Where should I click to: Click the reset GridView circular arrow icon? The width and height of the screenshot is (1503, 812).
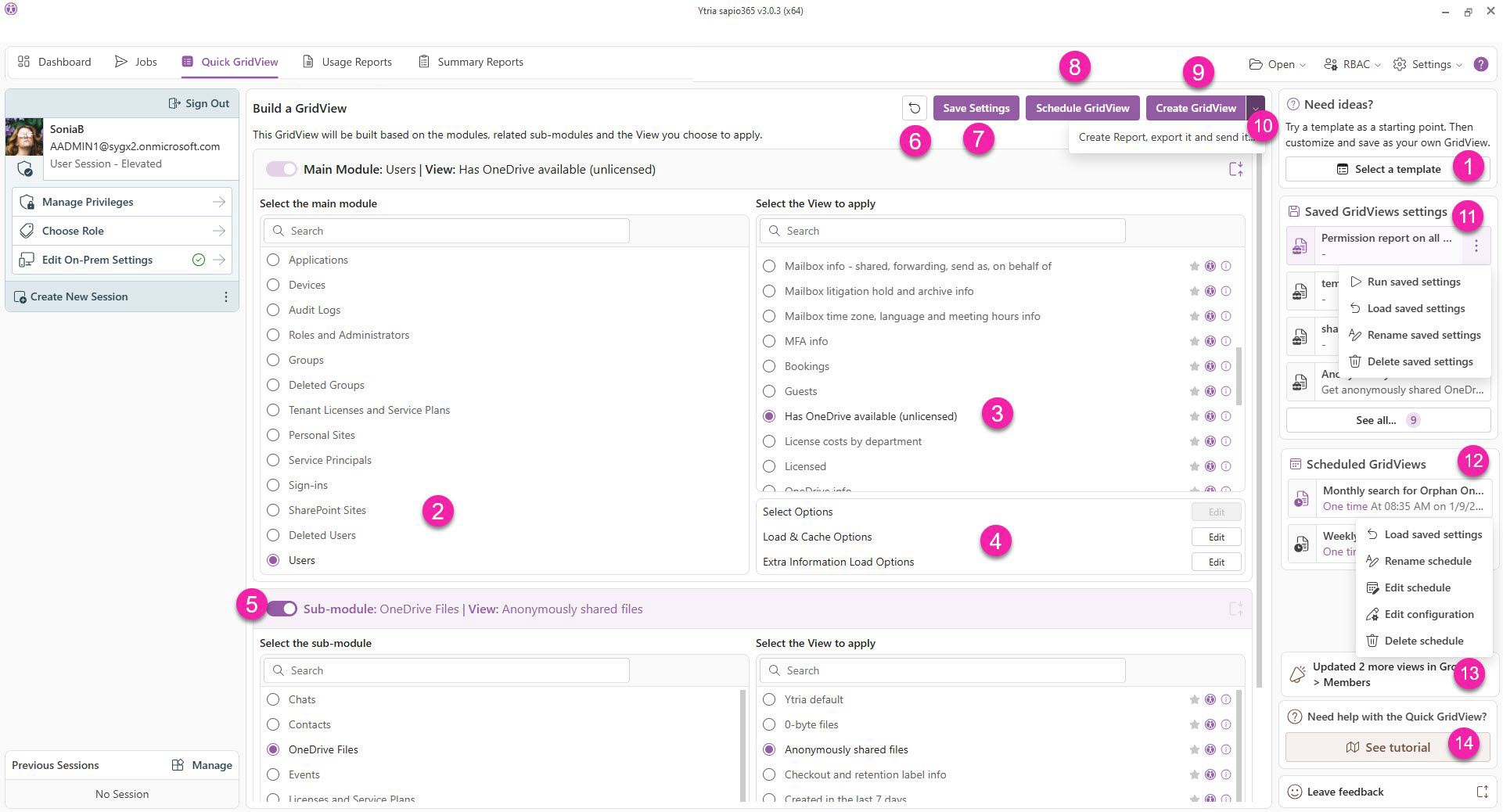click(x=914, y=108)
